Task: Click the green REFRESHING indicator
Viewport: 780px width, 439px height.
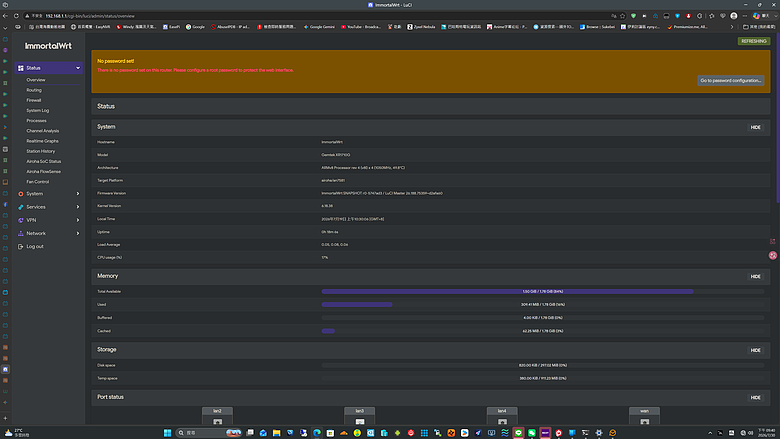Action: [754, 41]
